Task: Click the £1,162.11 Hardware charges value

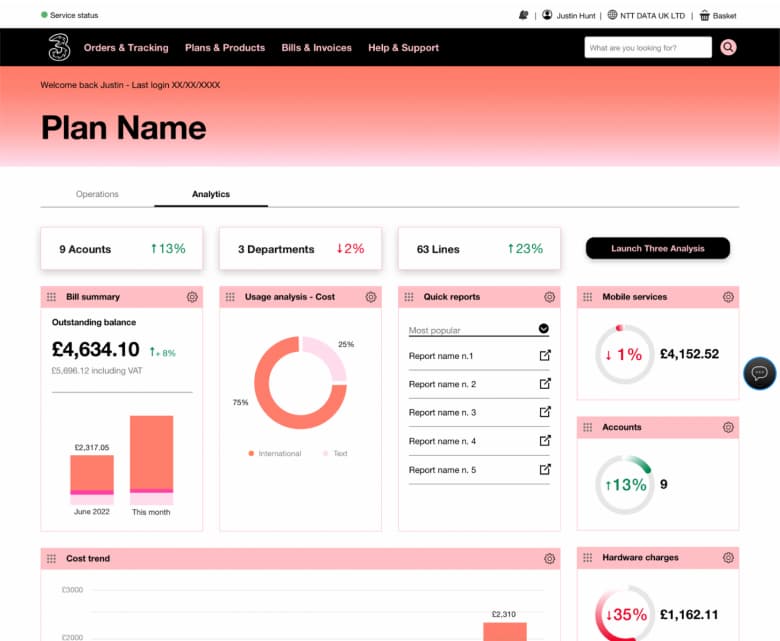Action: 689,615
